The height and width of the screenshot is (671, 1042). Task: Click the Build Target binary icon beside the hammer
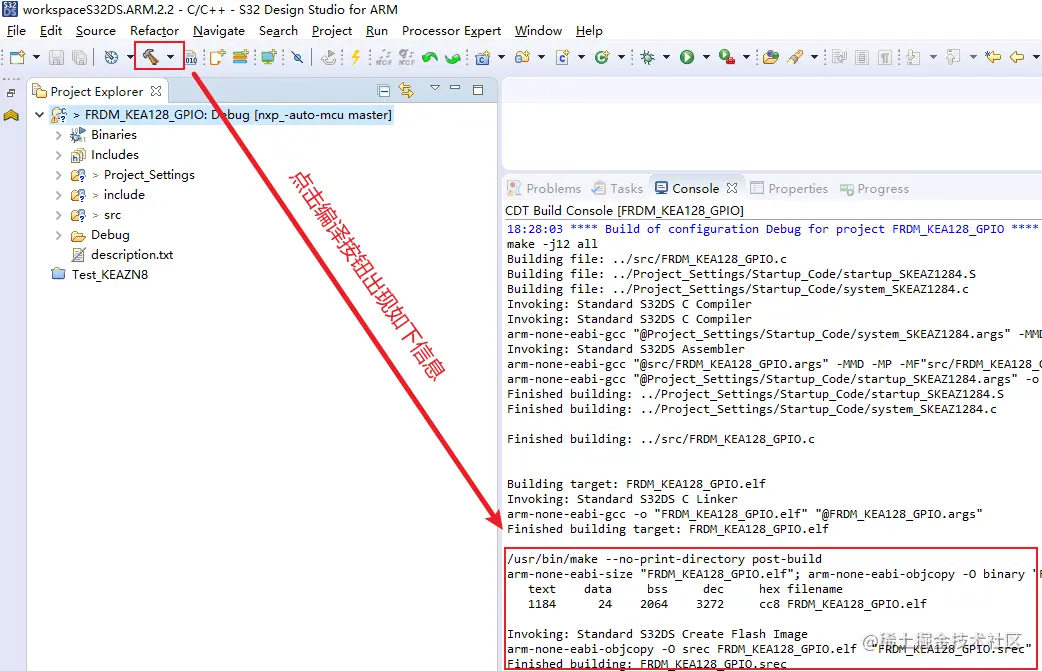point(191,58)
